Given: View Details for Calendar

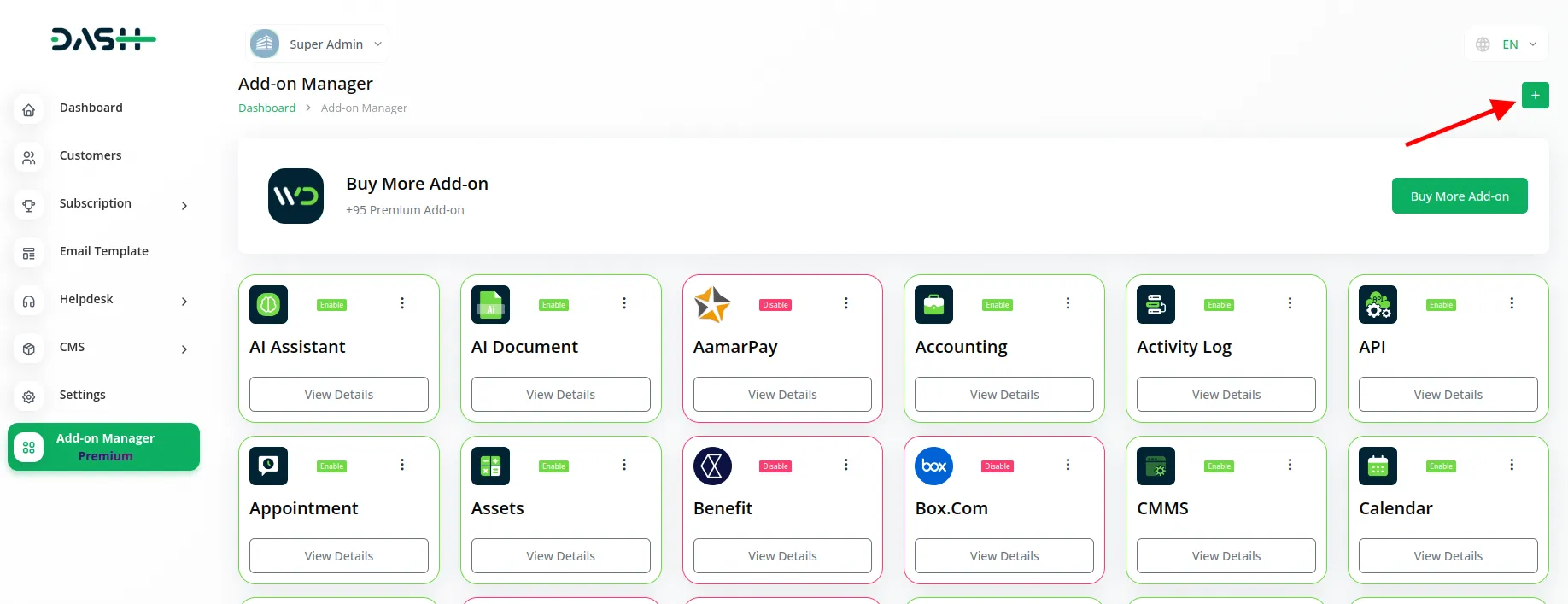Looking at the screenshot, I should pos(1448,556).
